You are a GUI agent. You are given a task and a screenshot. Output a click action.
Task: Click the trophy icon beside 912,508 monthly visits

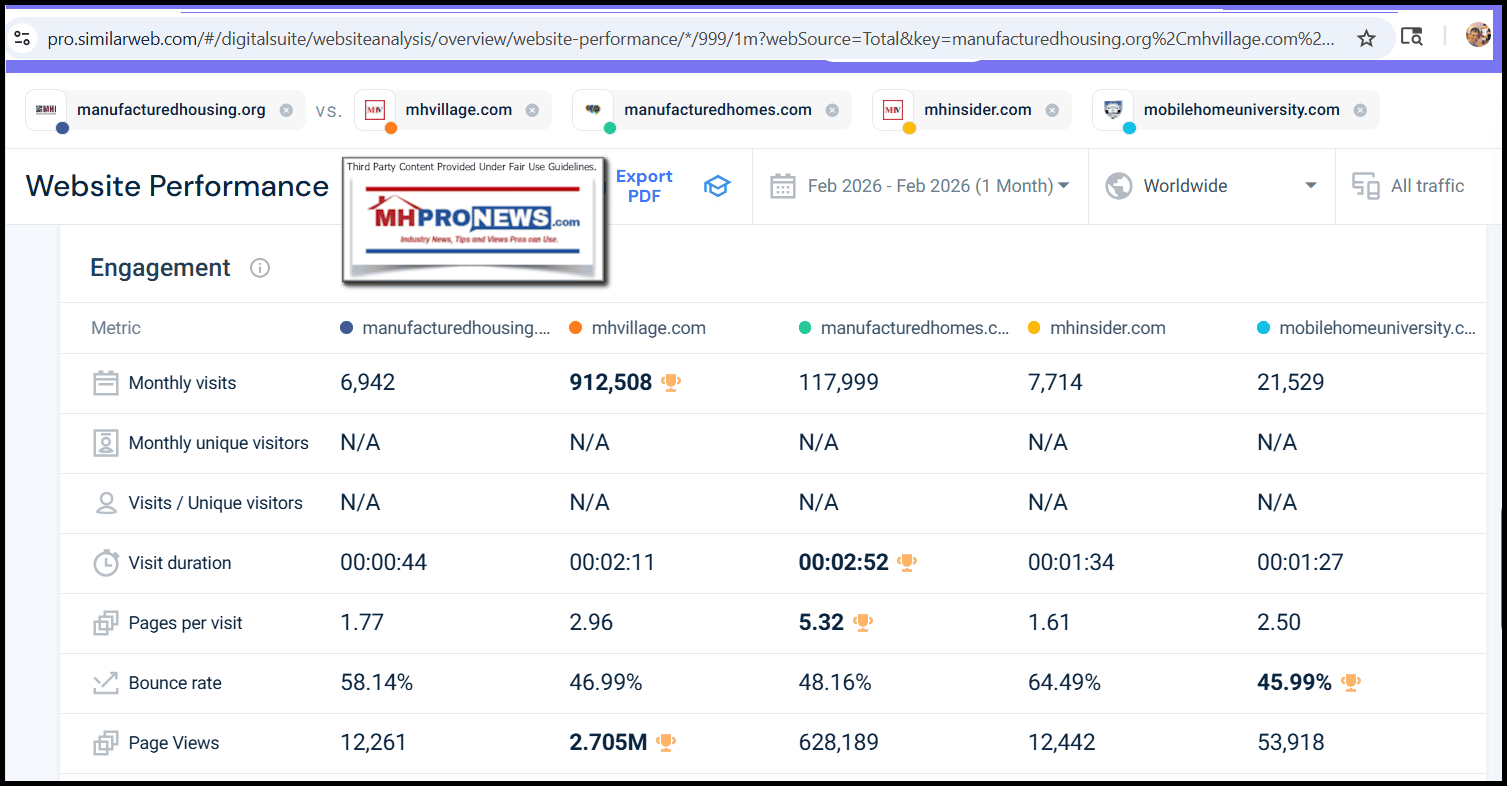[670, 381]
